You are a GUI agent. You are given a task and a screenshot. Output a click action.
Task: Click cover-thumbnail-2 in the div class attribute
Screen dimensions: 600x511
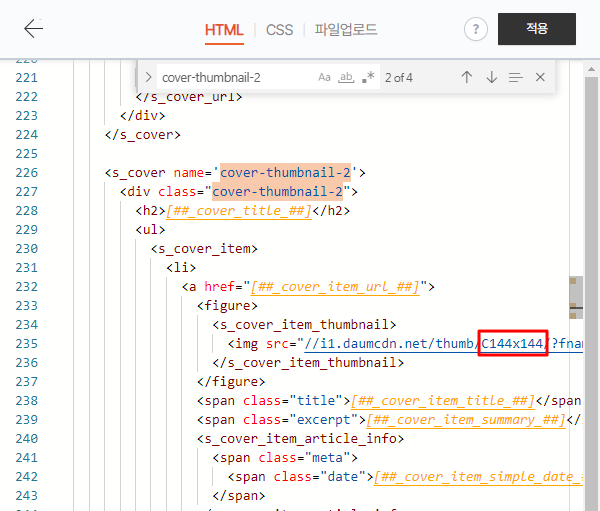277,191
